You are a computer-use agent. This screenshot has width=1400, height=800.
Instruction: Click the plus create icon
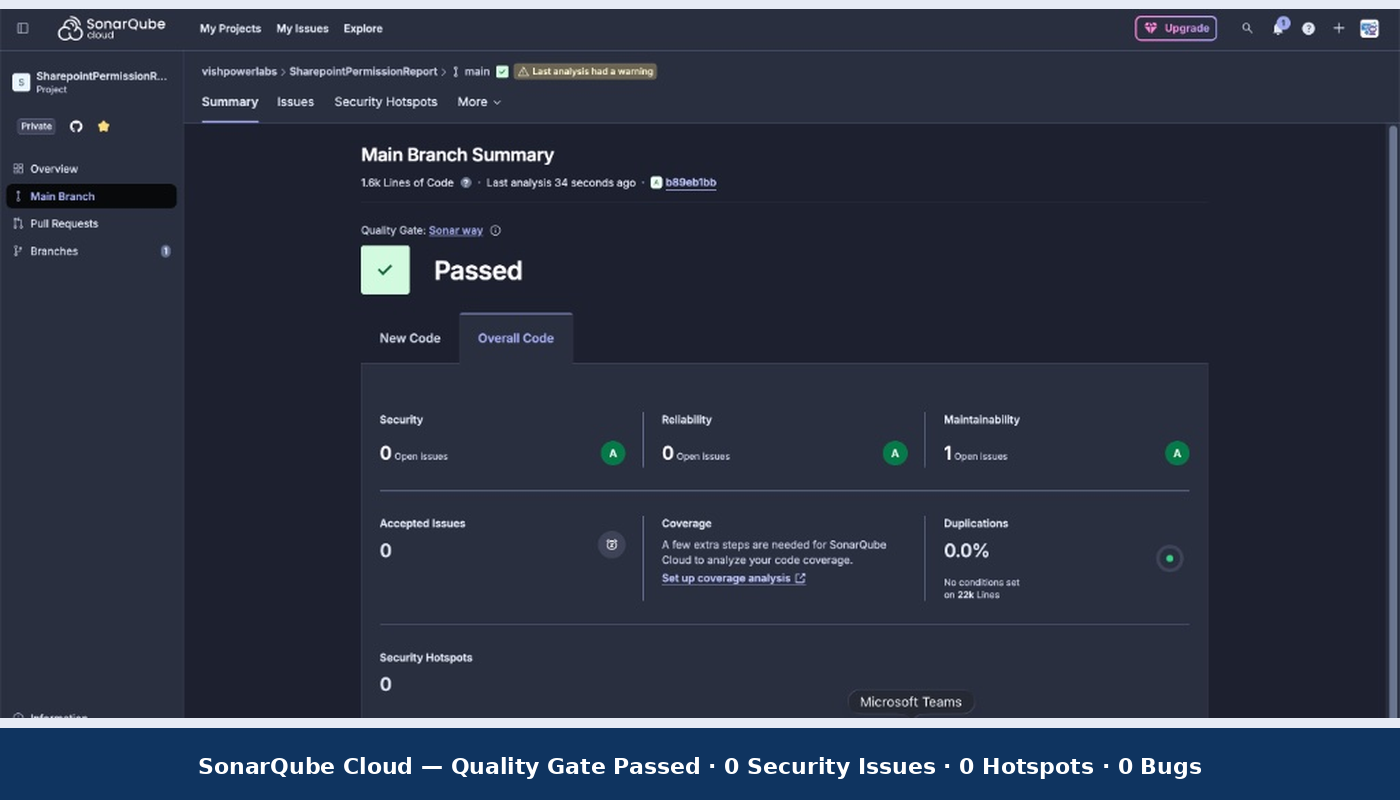[1339, 28]
